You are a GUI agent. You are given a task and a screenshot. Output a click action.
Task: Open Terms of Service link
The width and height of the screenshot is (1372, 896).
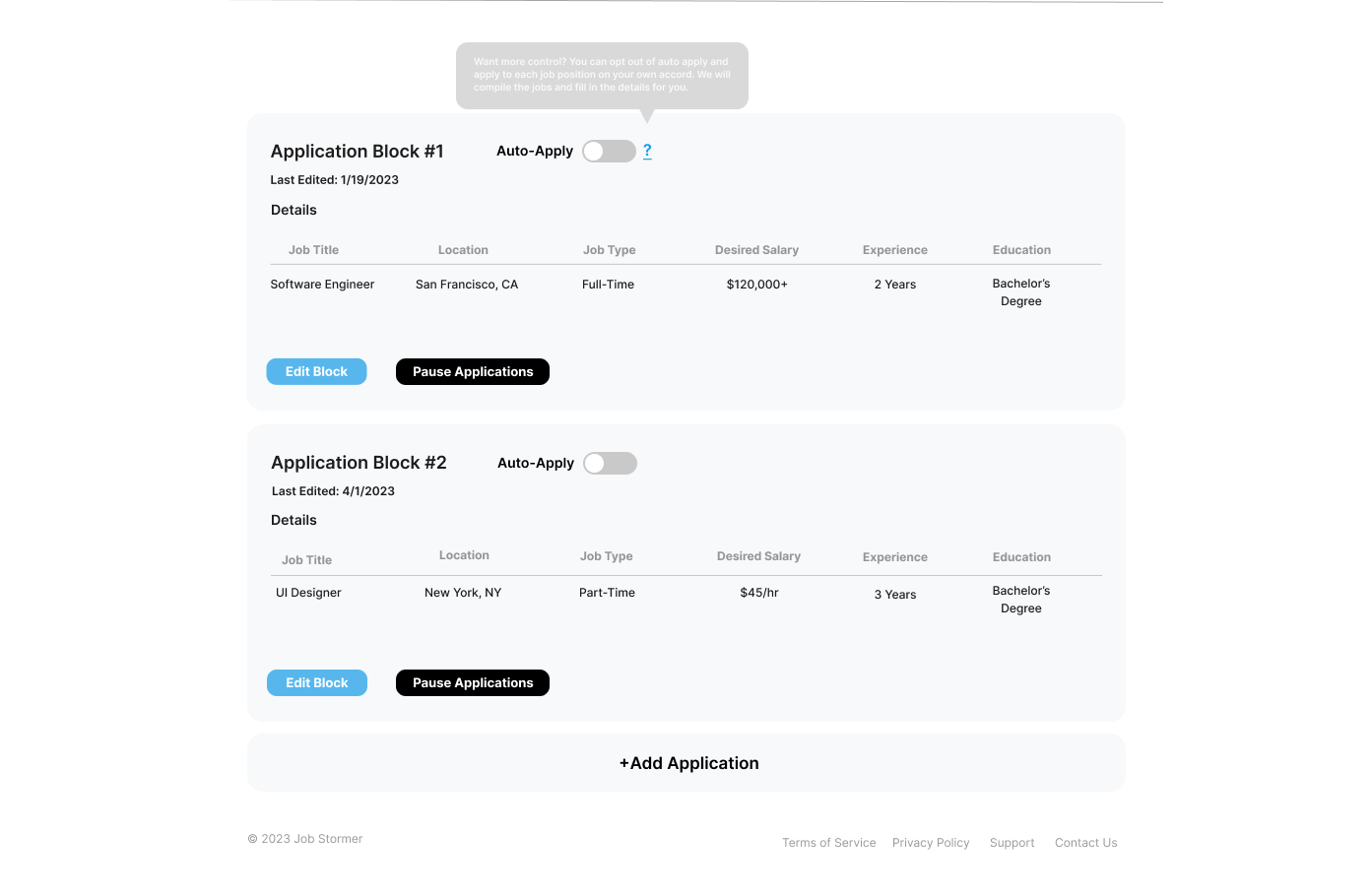click(828, 843)
